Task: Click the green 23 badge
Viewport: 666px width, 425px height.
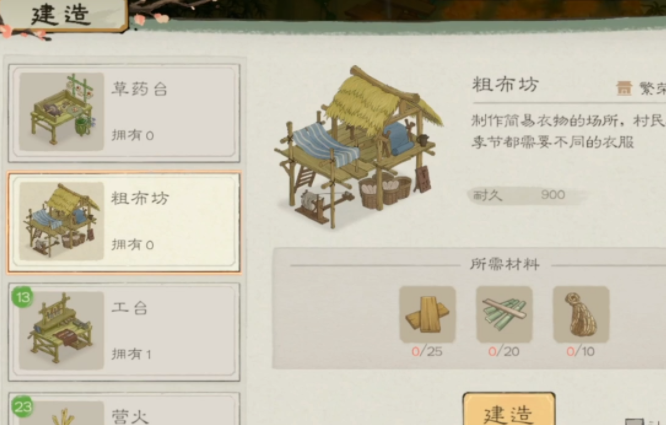Action: coord(23,407)
